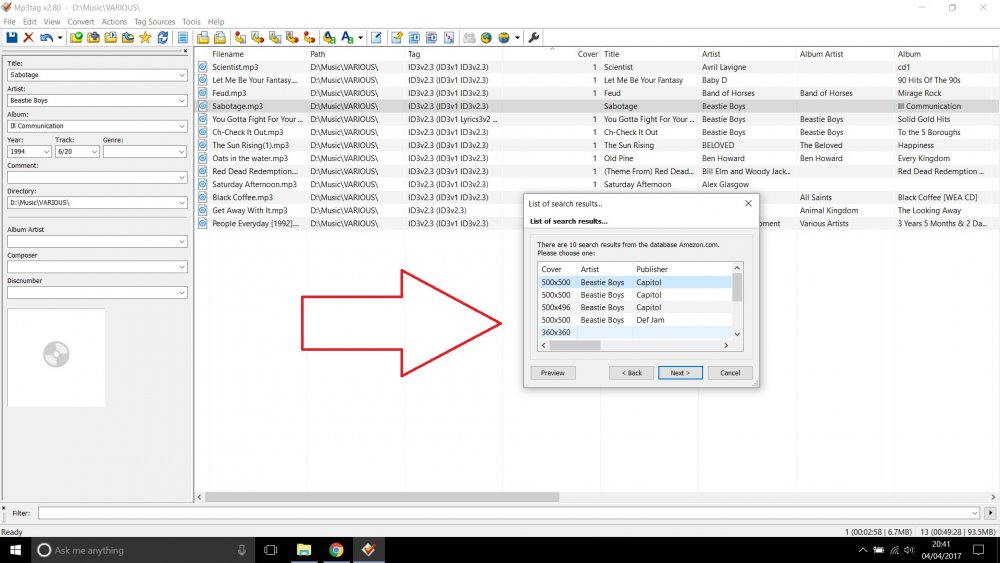Select the Ch-Check It Out.mp3 file
Screen dimensions: 1000x563
(596, 132)
